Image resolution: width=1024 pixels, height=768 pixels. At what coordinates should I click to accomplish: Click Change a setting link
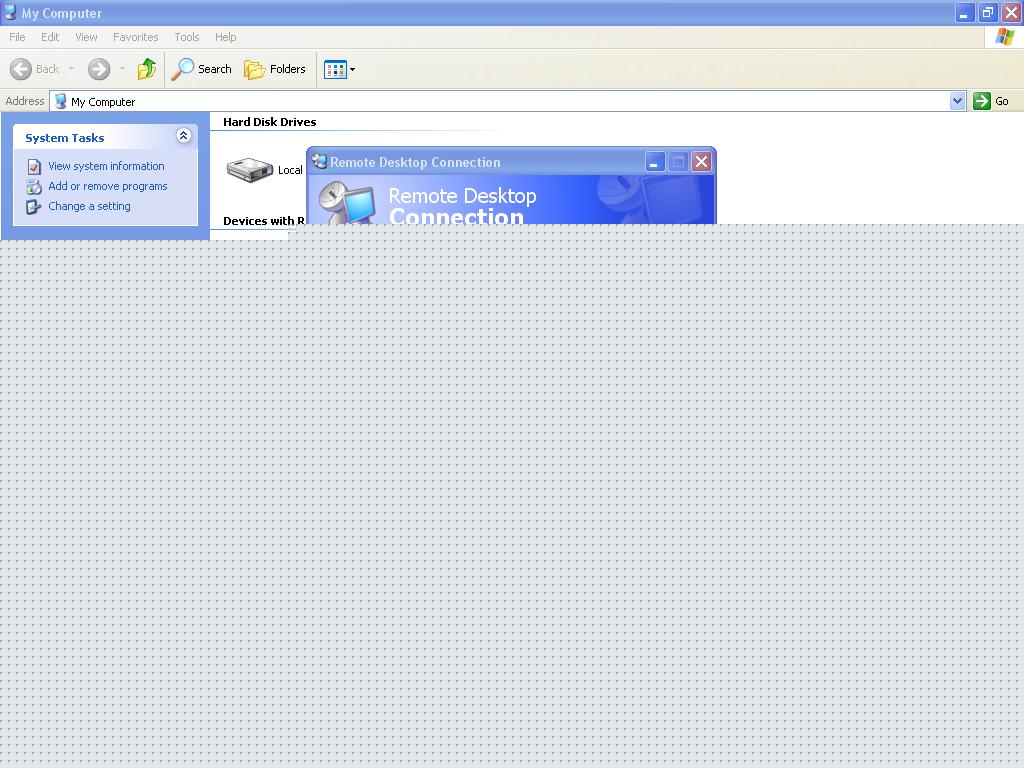click(x=89, y=206)
